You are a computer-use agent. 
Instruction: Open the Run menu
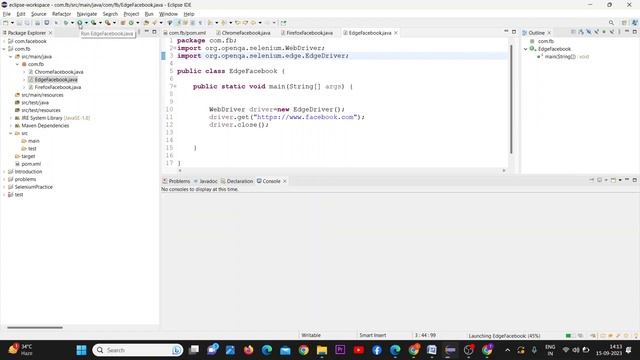[x=149, y=14]
